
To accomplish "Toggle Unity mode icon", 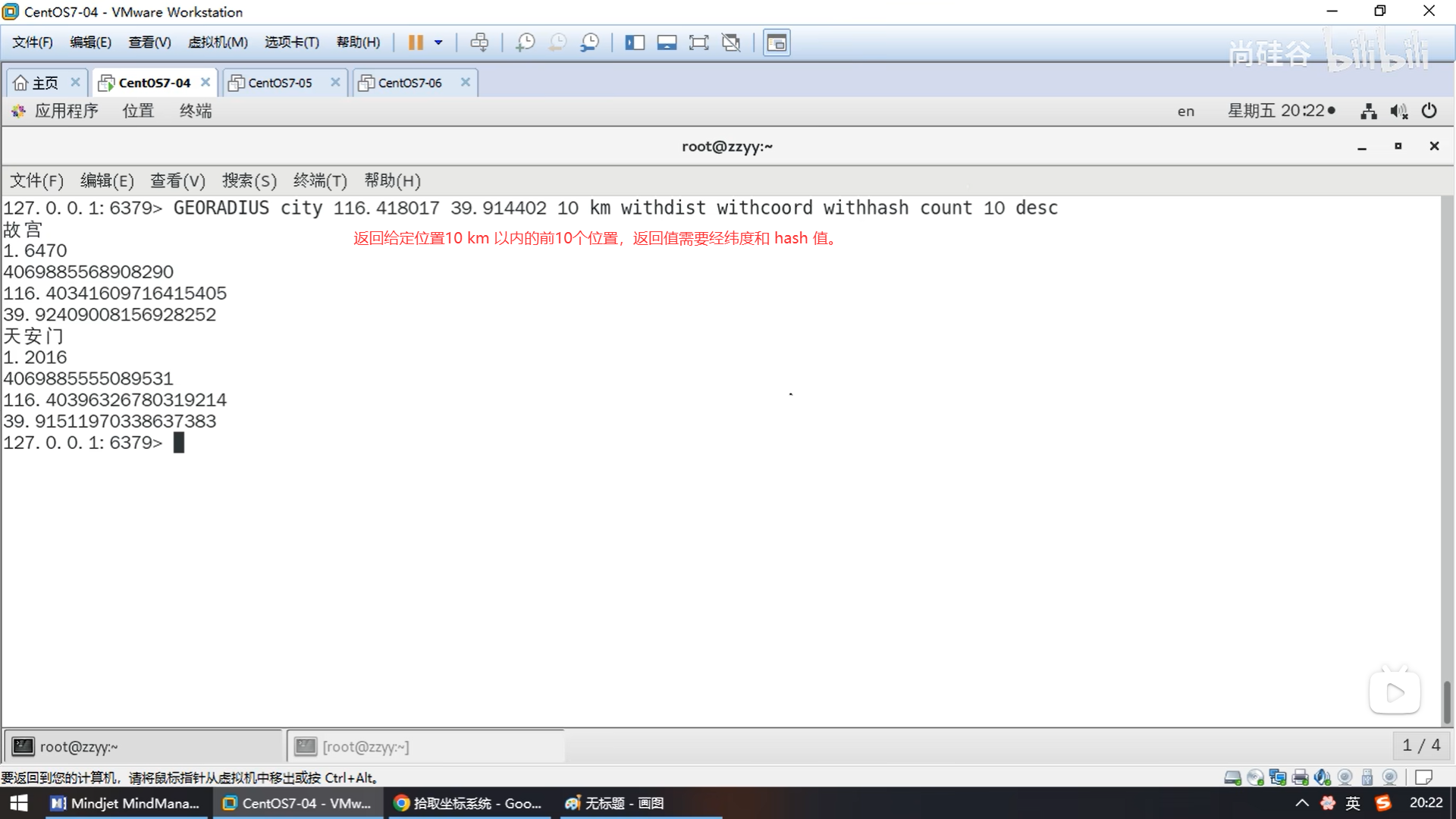I will tap(731, 42).
